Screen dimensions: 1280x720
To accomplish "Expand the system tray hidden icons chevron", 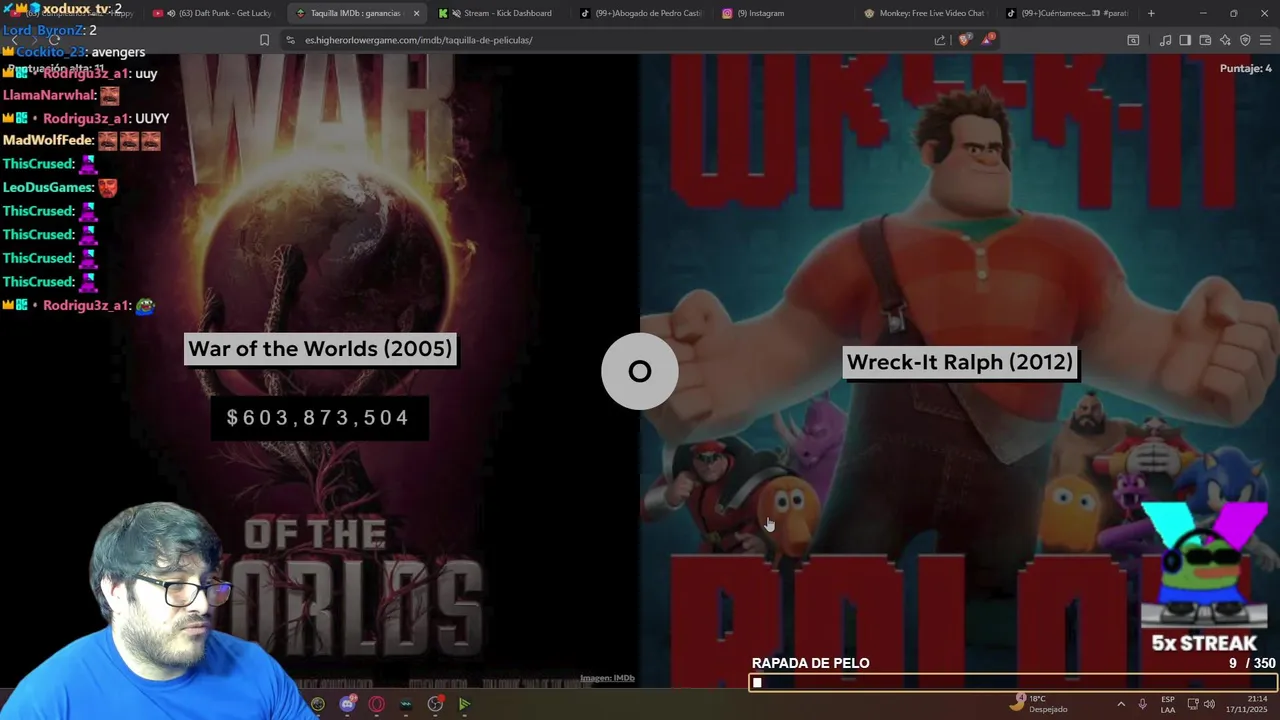I will pos(1121,704).
